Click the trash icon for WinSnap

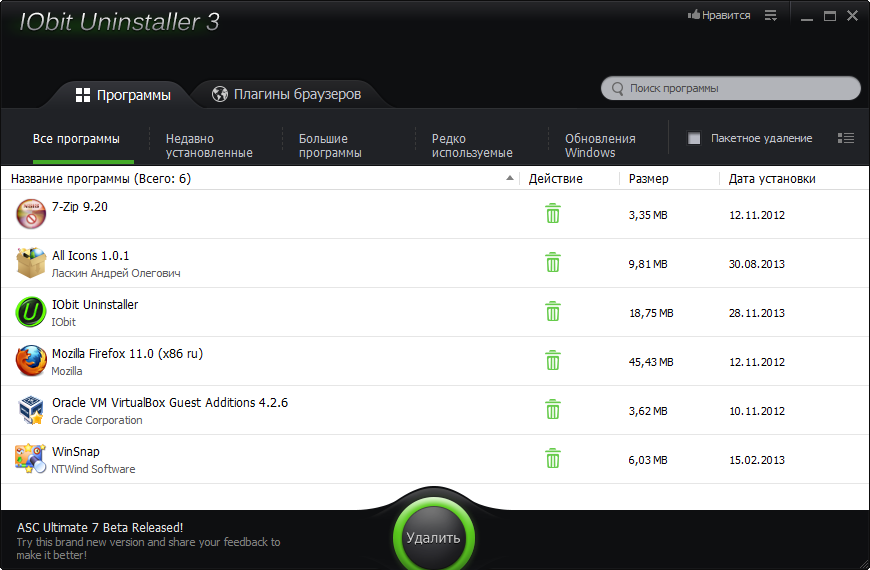553,458
